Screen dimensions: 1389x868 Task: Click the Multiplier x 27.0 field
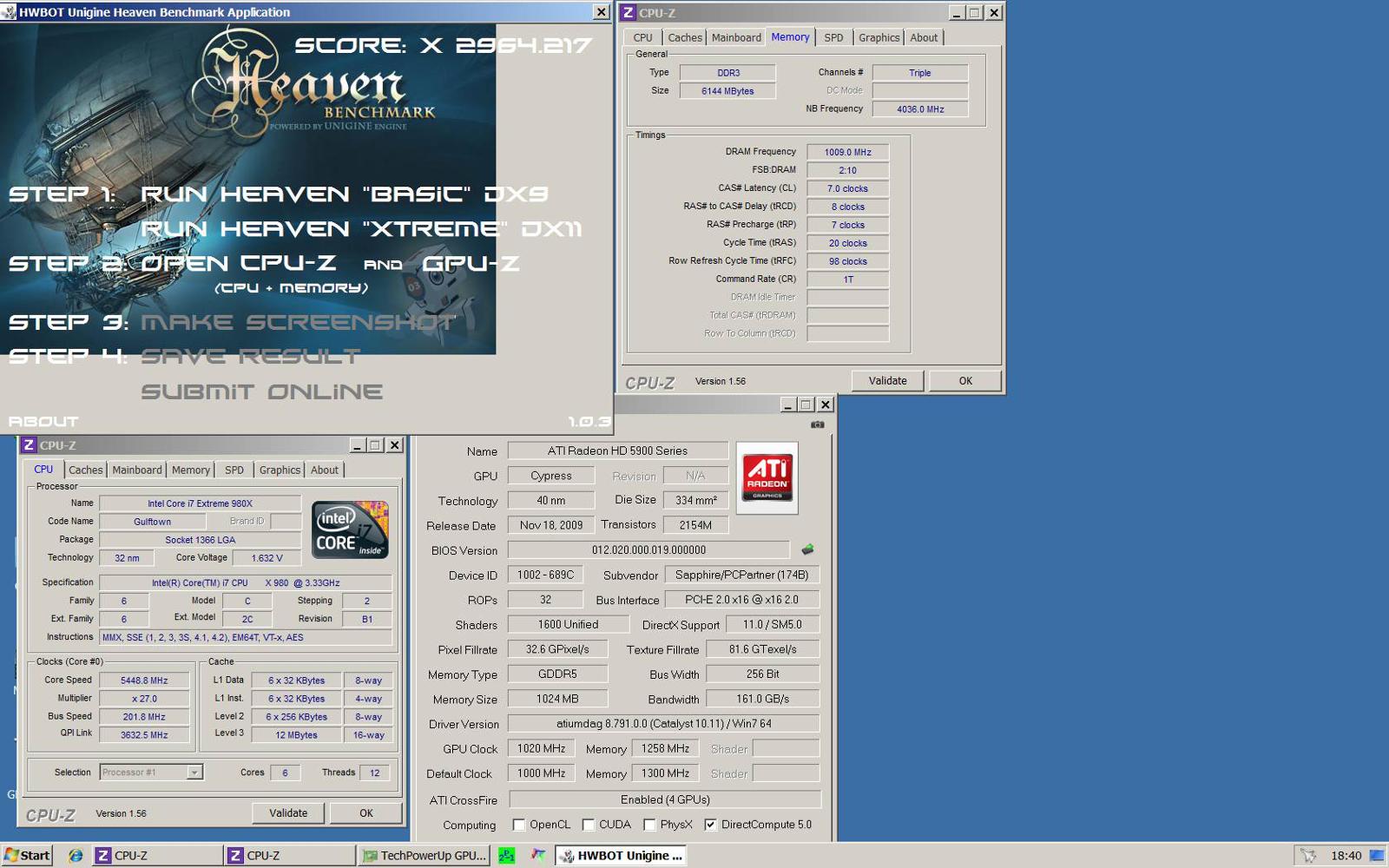[x=144, y=699]
